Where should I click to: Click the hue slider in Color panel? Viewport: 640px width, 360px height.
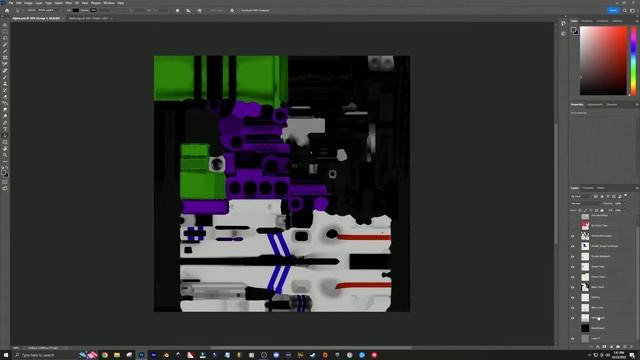(x=633, y=61)
